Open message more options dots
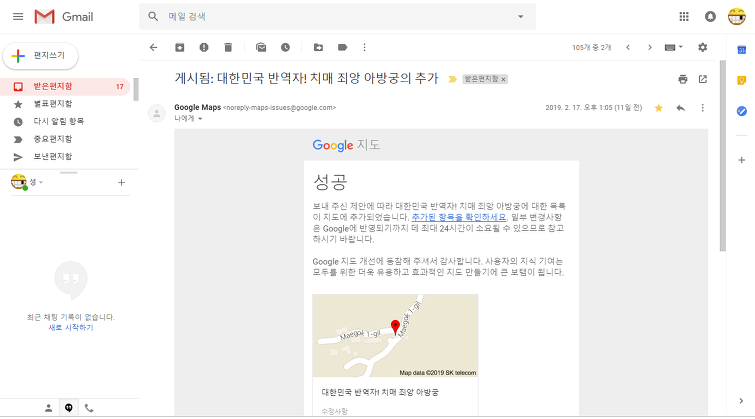 703,108
